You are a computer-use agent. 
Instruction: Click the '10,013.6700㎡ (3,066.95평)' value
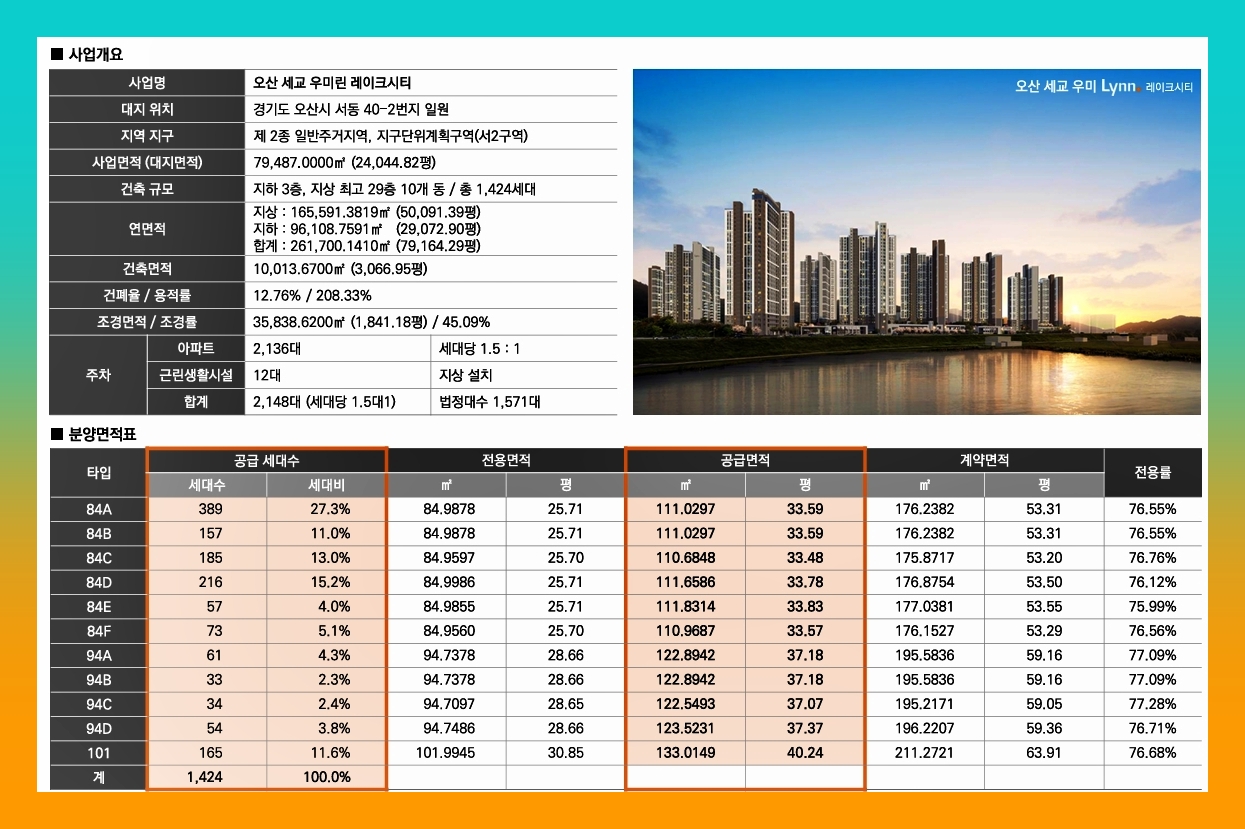click(341, 269)
